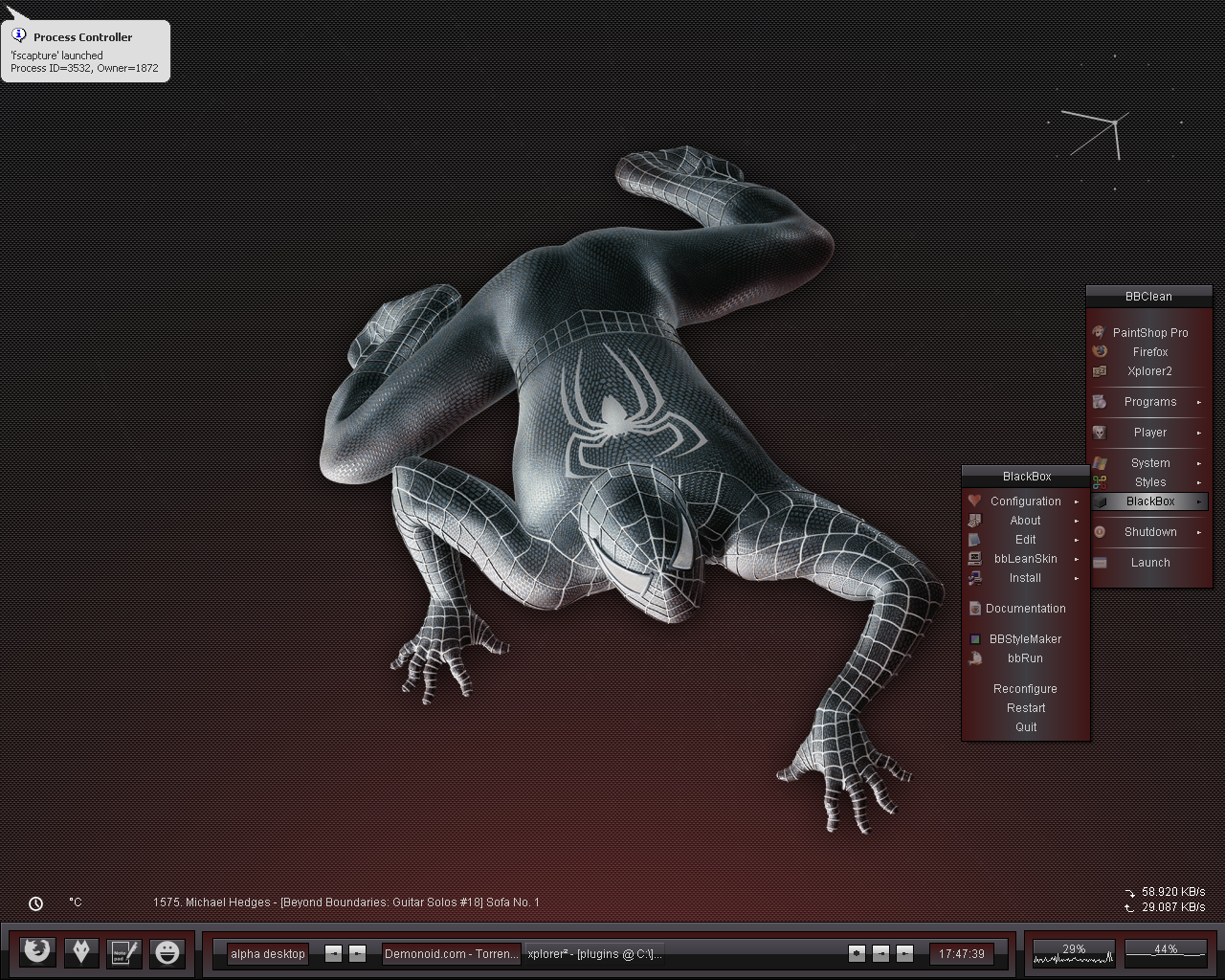Click the 17:47:39 taskbar clock
Screen dimensions: 1225x980
tap(962, 954)
